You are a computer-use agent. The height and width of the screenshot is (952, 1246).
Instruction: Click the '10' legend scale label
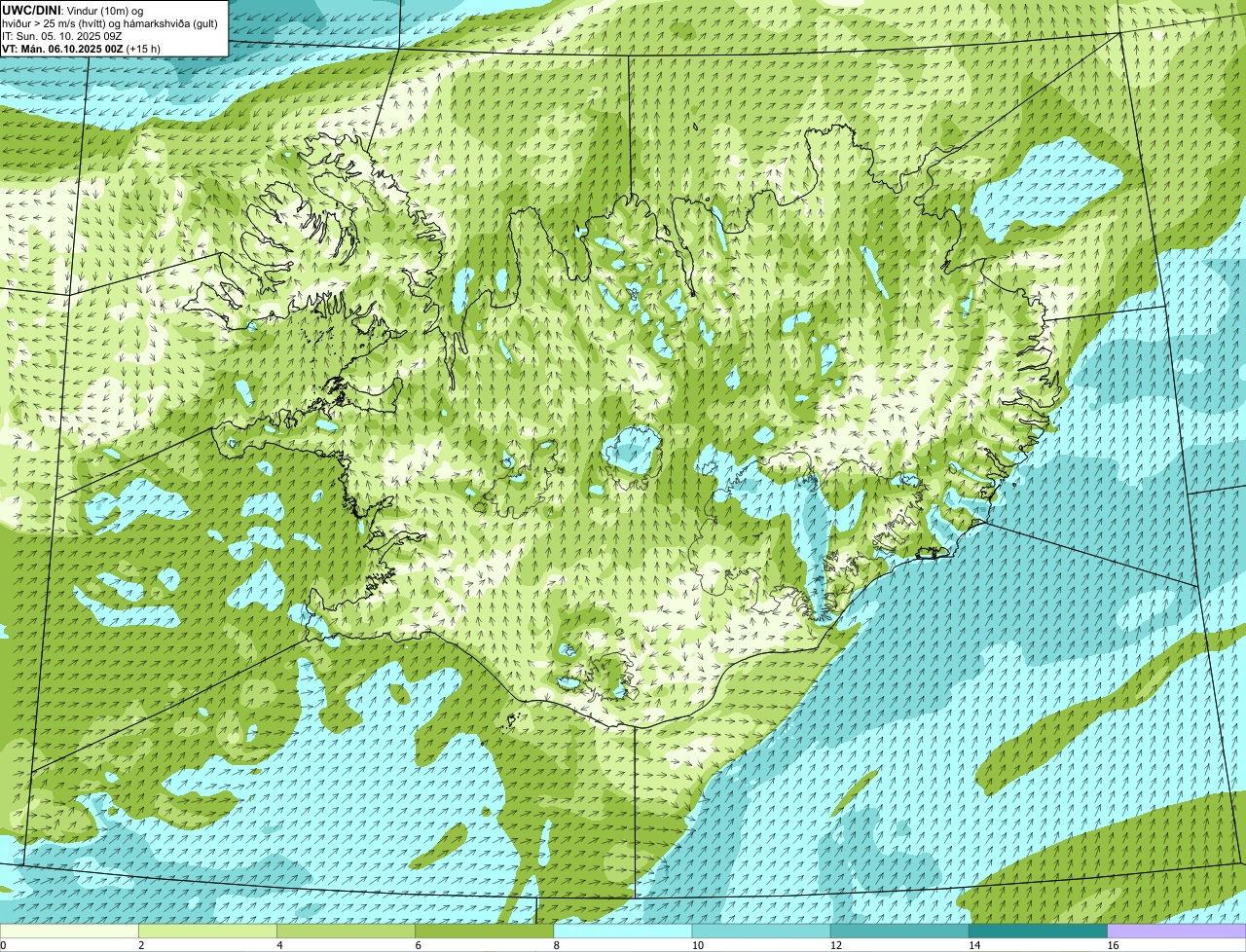pos(697,945)
